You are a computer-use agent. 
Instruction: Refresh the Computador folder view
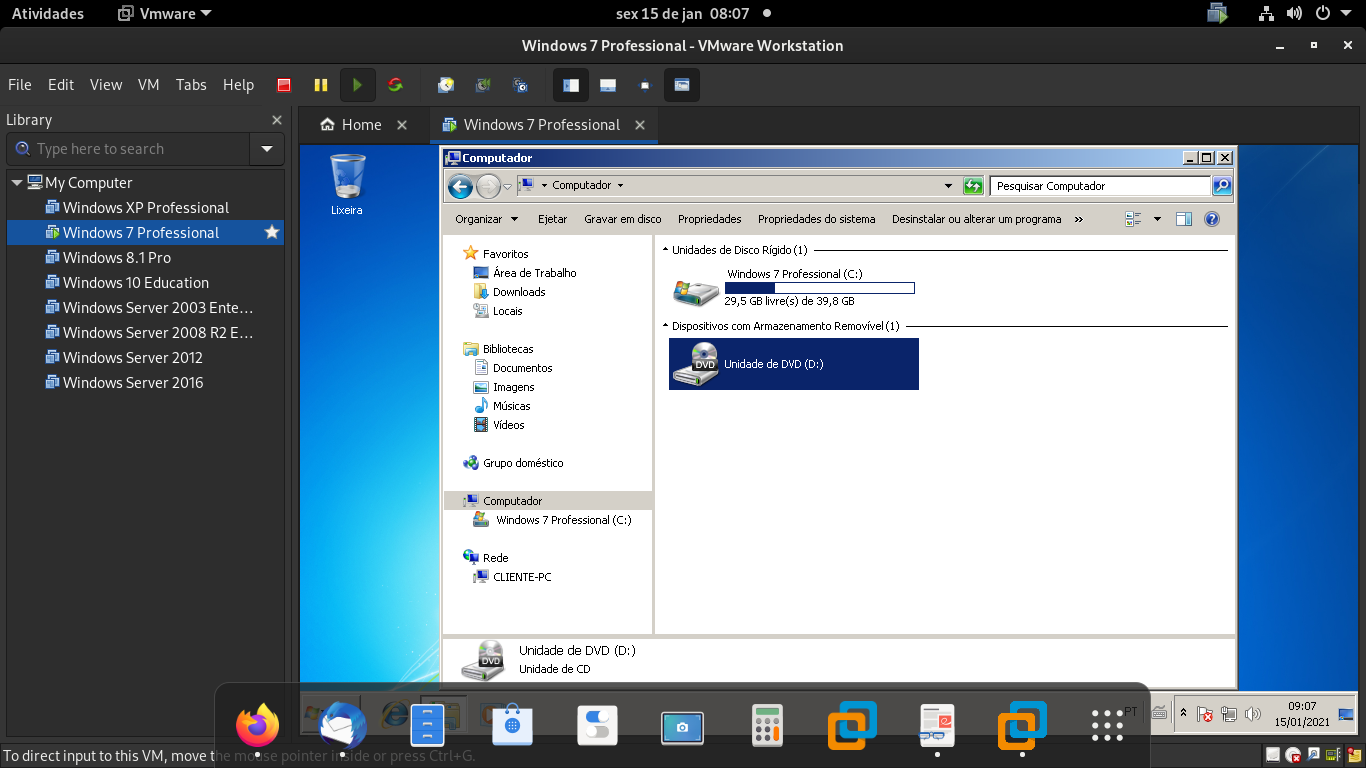click(x=973, y=186)
